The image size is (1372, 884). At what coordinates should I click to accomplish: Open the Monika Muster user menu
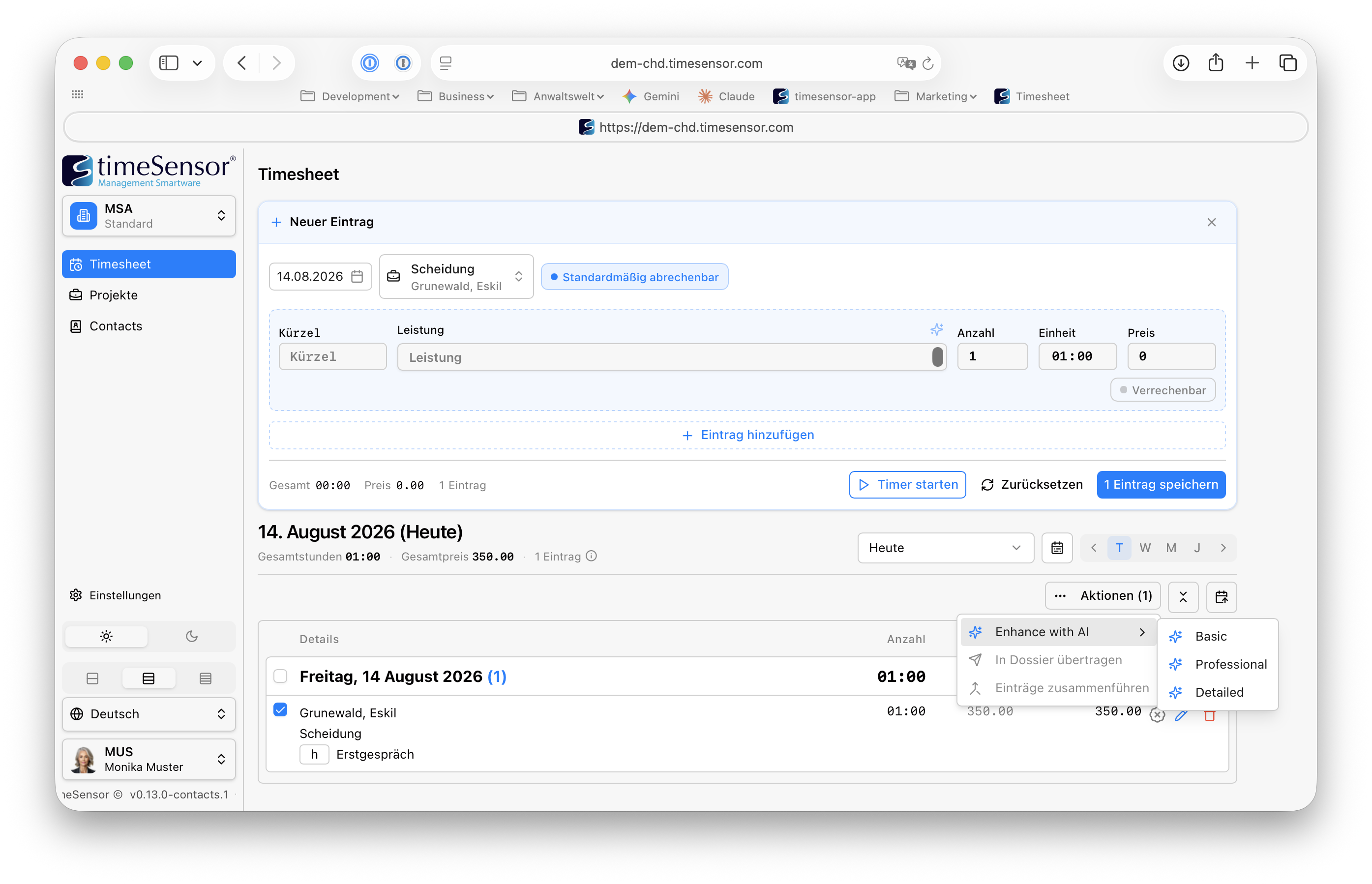point(149,760)
